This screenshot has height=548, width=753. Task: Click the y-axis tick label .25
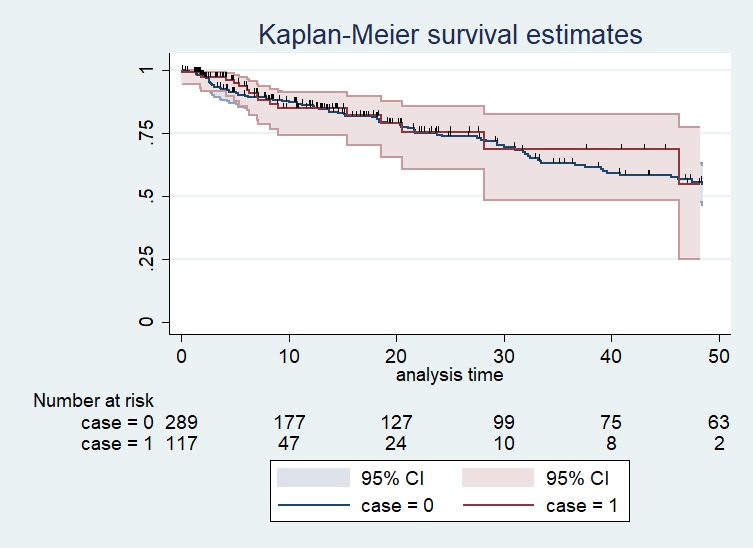tap(147, 259)
